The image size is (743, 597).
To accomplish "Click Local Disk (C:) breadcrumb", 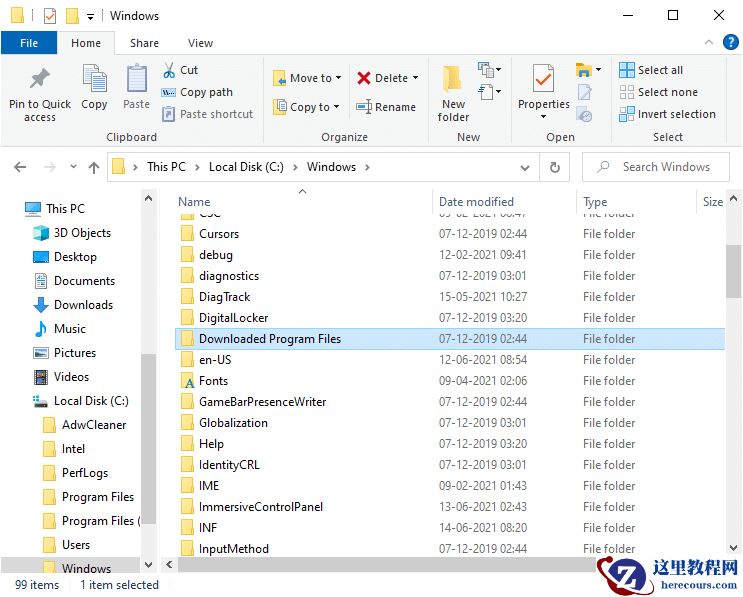I will pos(246,167).
